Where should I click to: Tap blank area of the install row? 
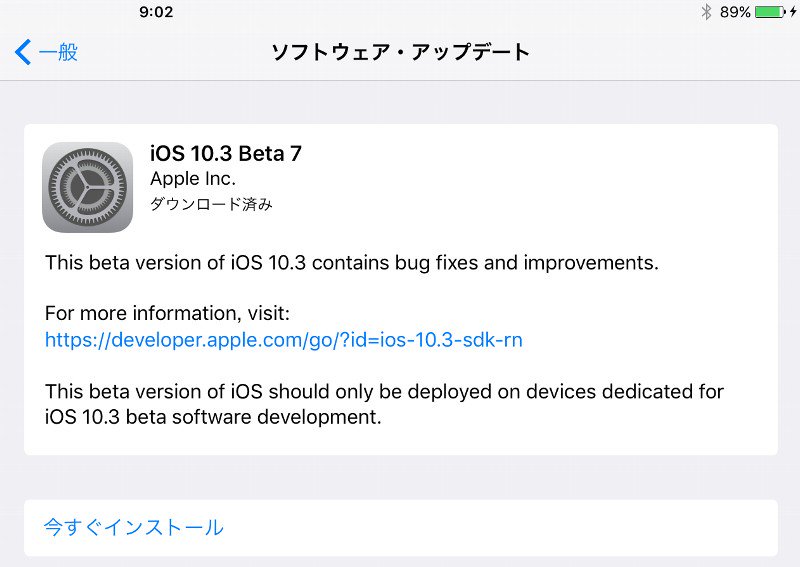500,528
